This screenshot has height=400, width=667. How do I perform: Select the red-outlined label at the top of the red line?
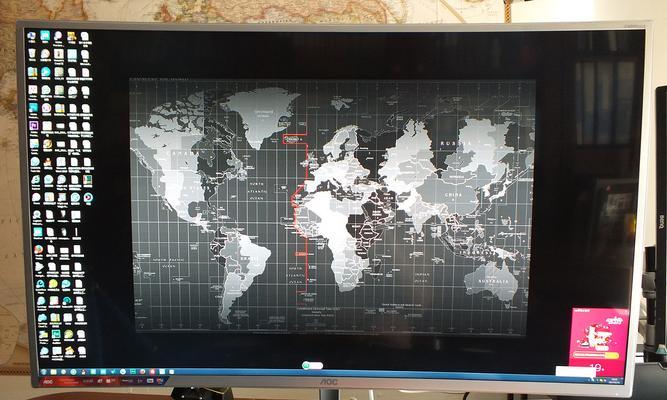click(294, 139)
